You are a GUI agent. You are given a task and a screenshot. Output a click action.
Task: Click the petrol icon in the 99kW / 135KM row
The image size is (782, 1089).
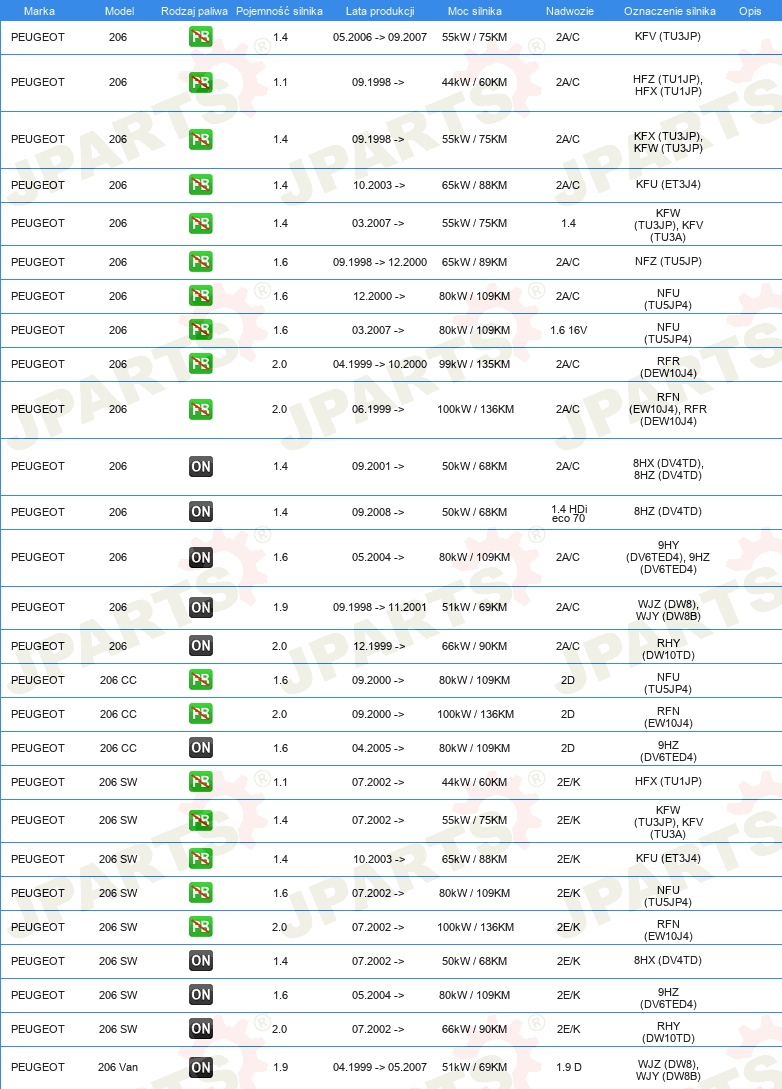pos(201,364)
